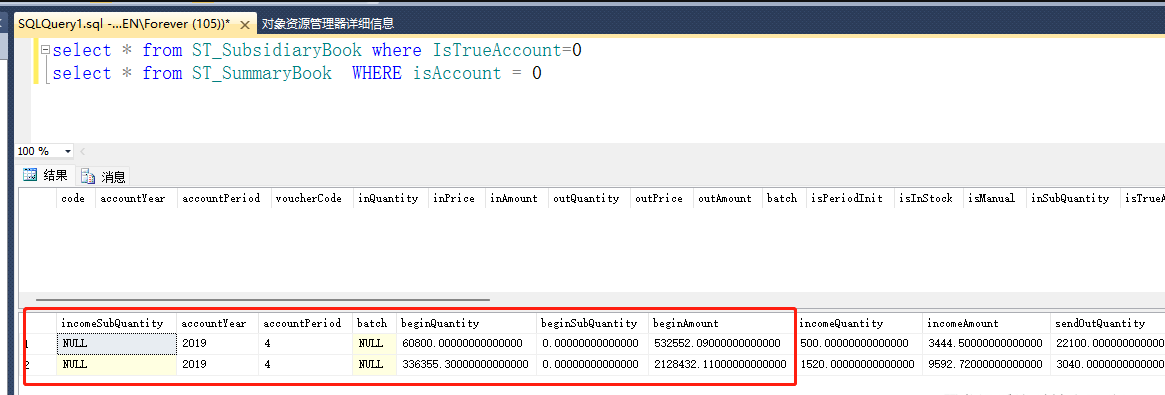Screen dimensions: 1165x395
Task: Click the isManual column header
Action: coord(994,198)
